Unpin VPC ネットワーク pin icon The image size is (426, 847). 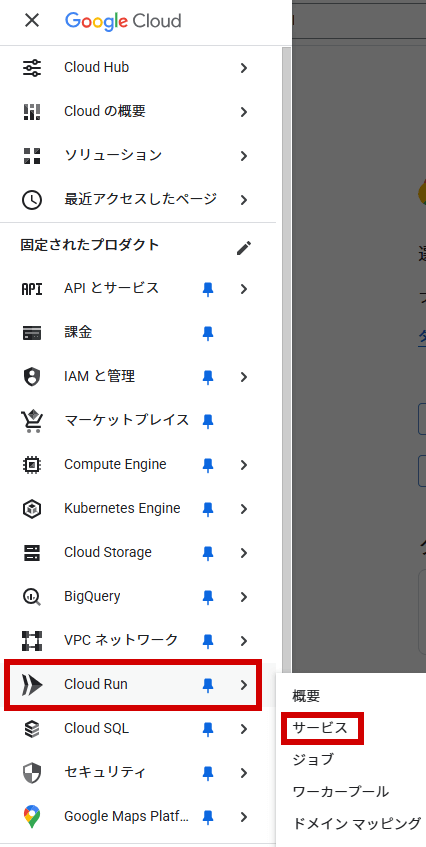click(208, 641)
